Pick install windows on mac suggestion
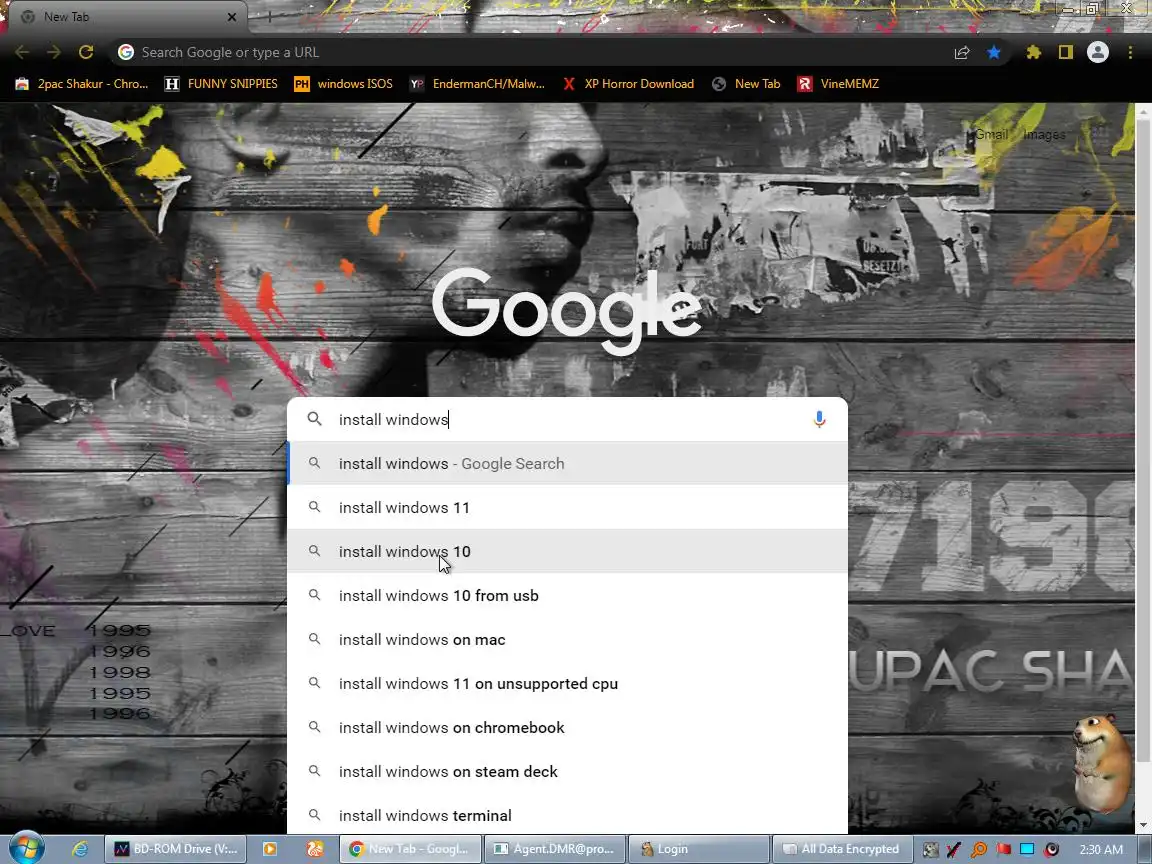 (x=567, y=640)
